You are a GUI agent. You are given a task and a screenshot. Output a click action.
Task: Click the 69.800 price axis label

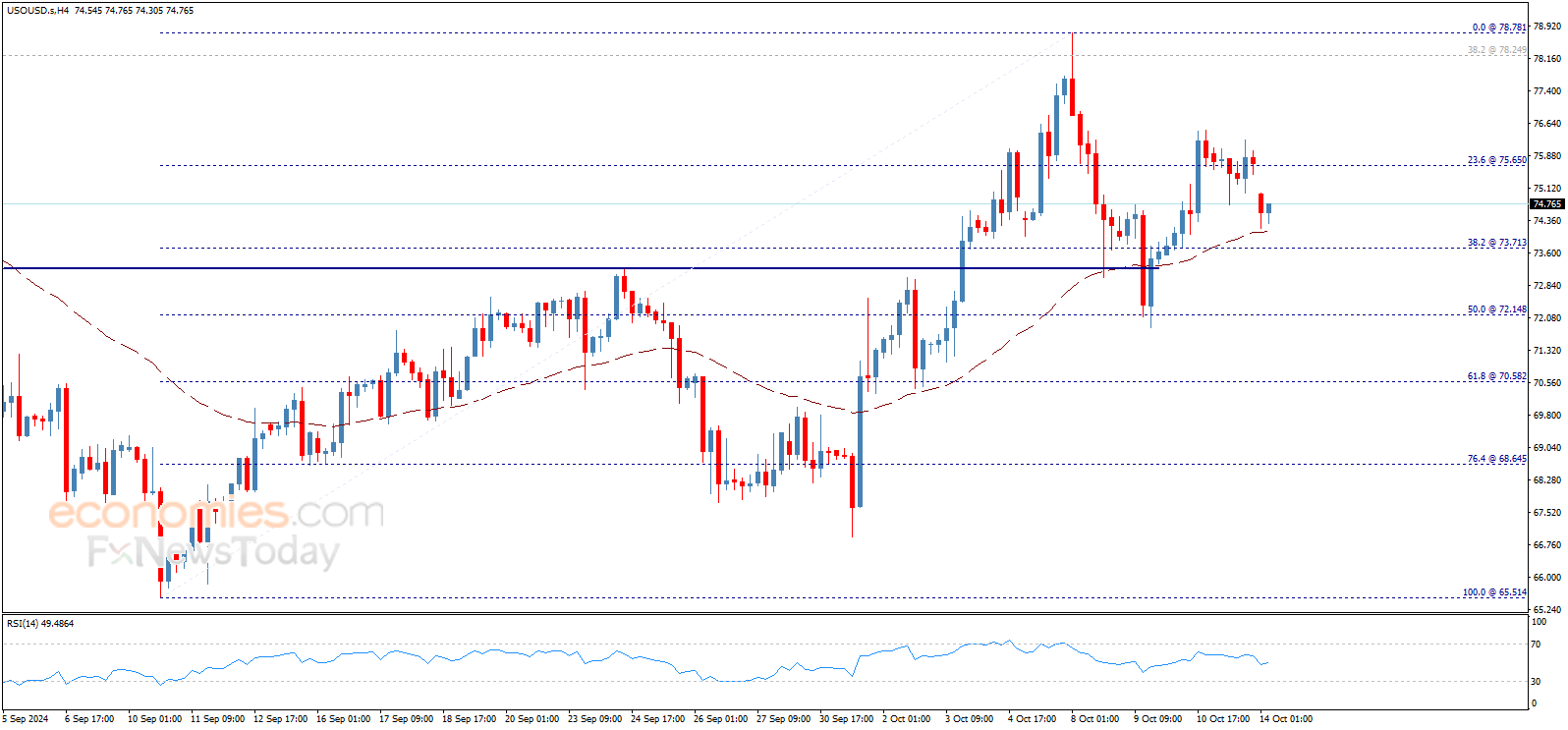click(1547, 416)
